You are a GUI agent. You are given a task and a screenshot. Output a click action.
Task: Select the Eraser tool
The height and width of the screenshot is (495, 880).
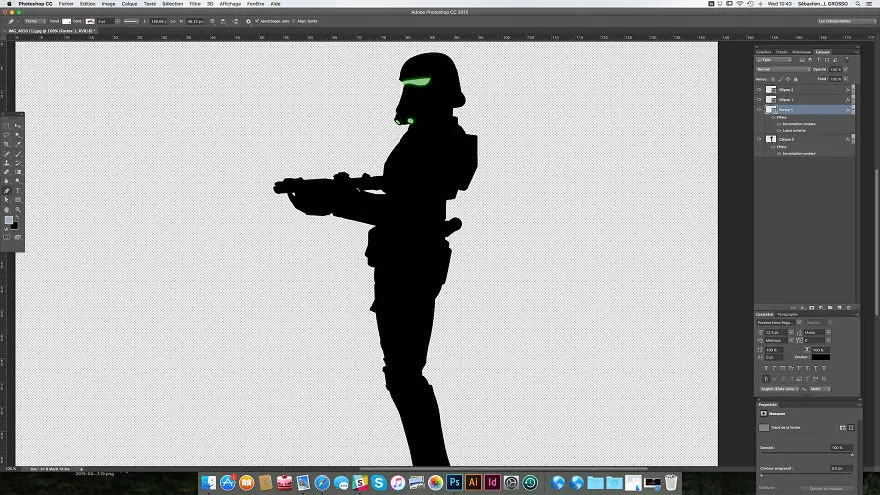tap(7, 172)
